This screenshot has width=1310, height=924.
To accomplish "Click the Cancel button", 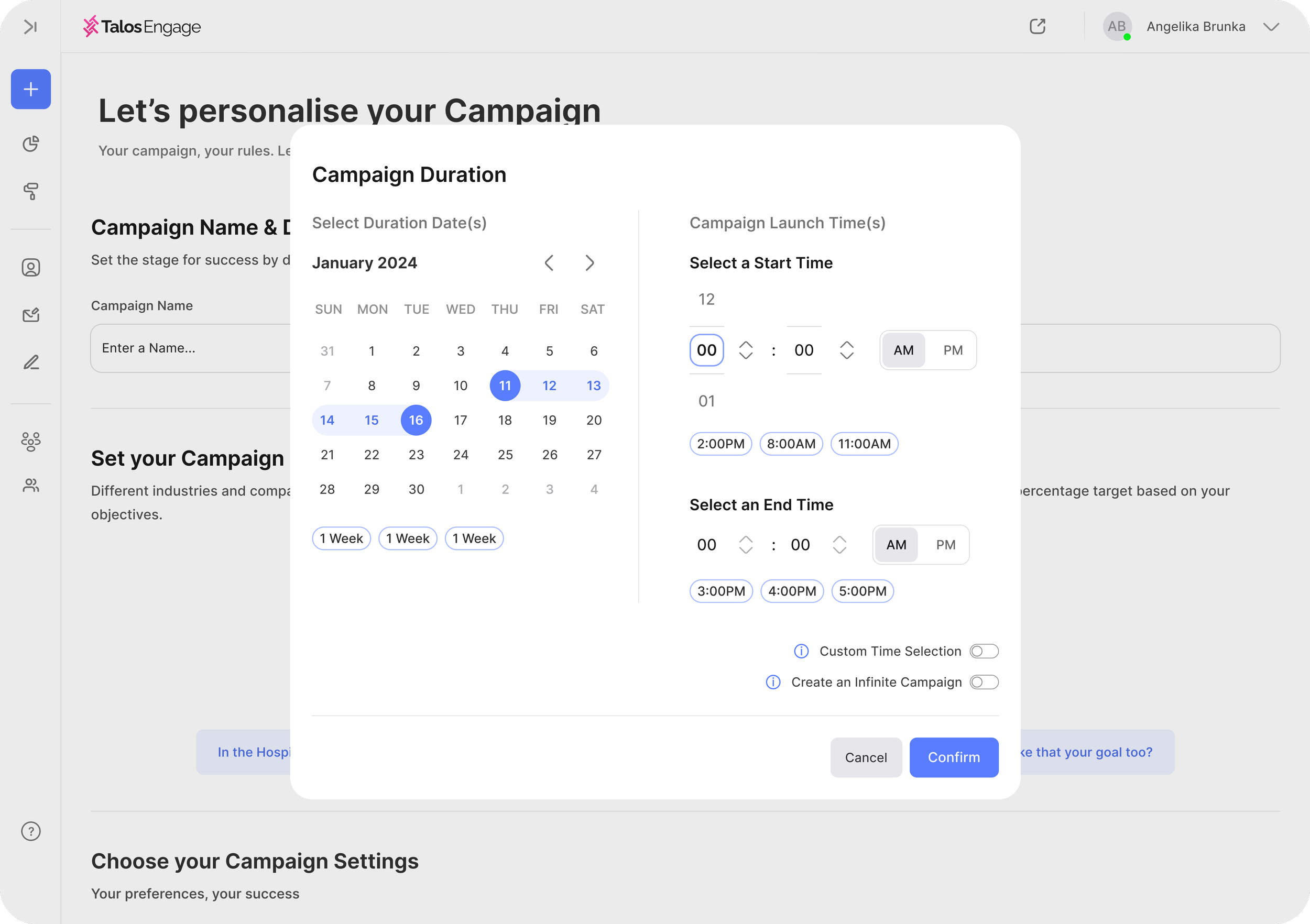I will coord(866,757).
